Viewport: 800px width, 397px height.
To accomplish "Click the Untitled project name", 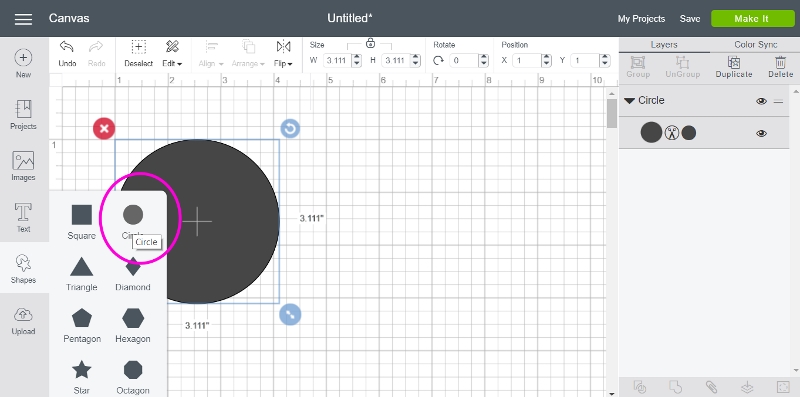I will click(x=350, y=18).
